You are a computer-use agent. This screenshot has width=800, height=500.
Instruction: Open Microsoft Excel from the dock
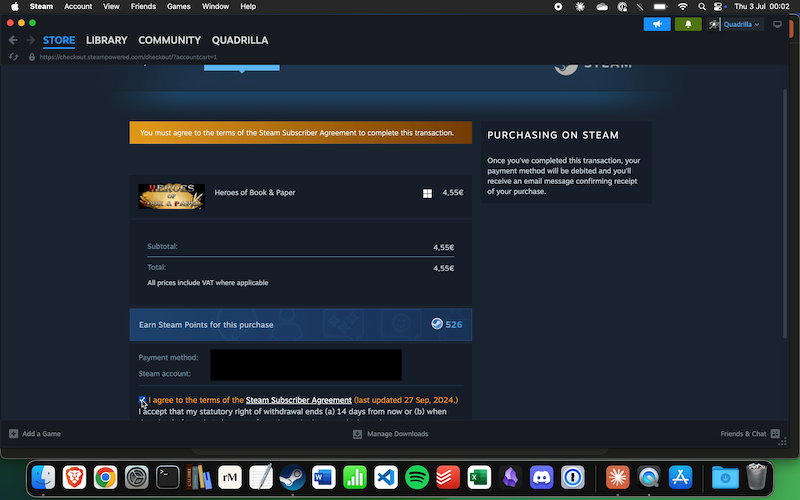click(x=479, y=478)
